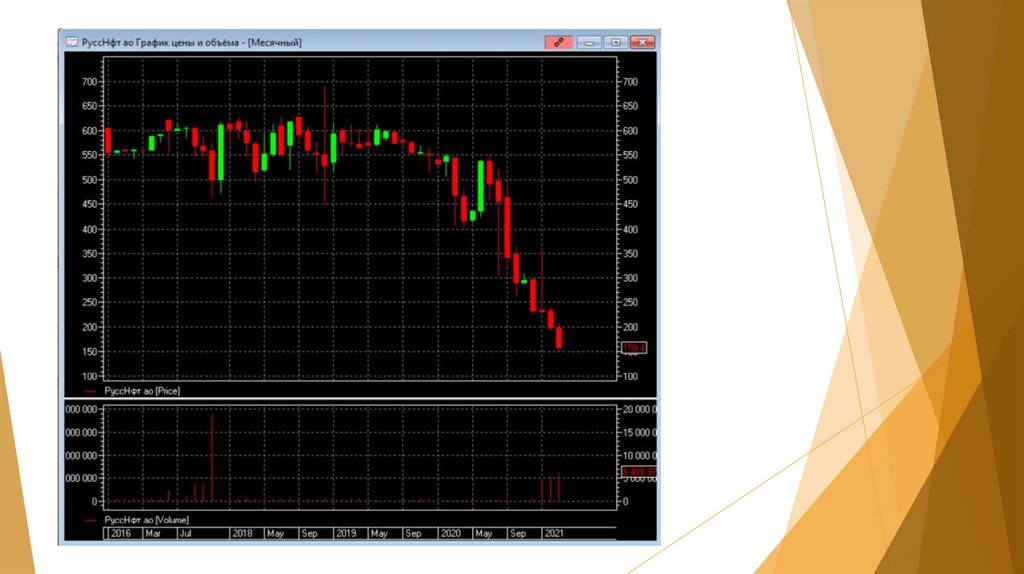Click the last red candle near 150

[x=559, y=338]
